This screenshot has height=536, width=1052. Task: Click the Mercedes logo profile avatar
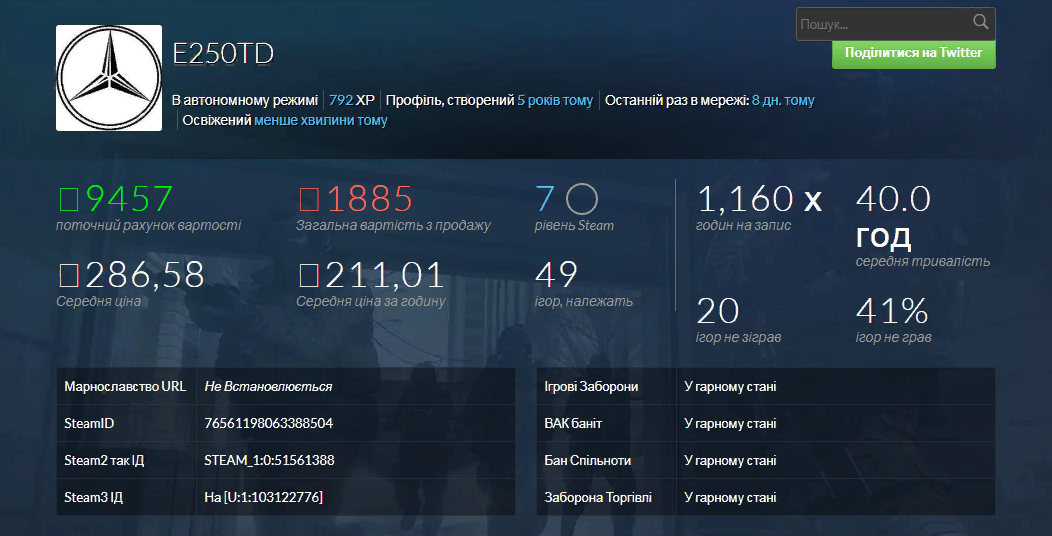109,78
